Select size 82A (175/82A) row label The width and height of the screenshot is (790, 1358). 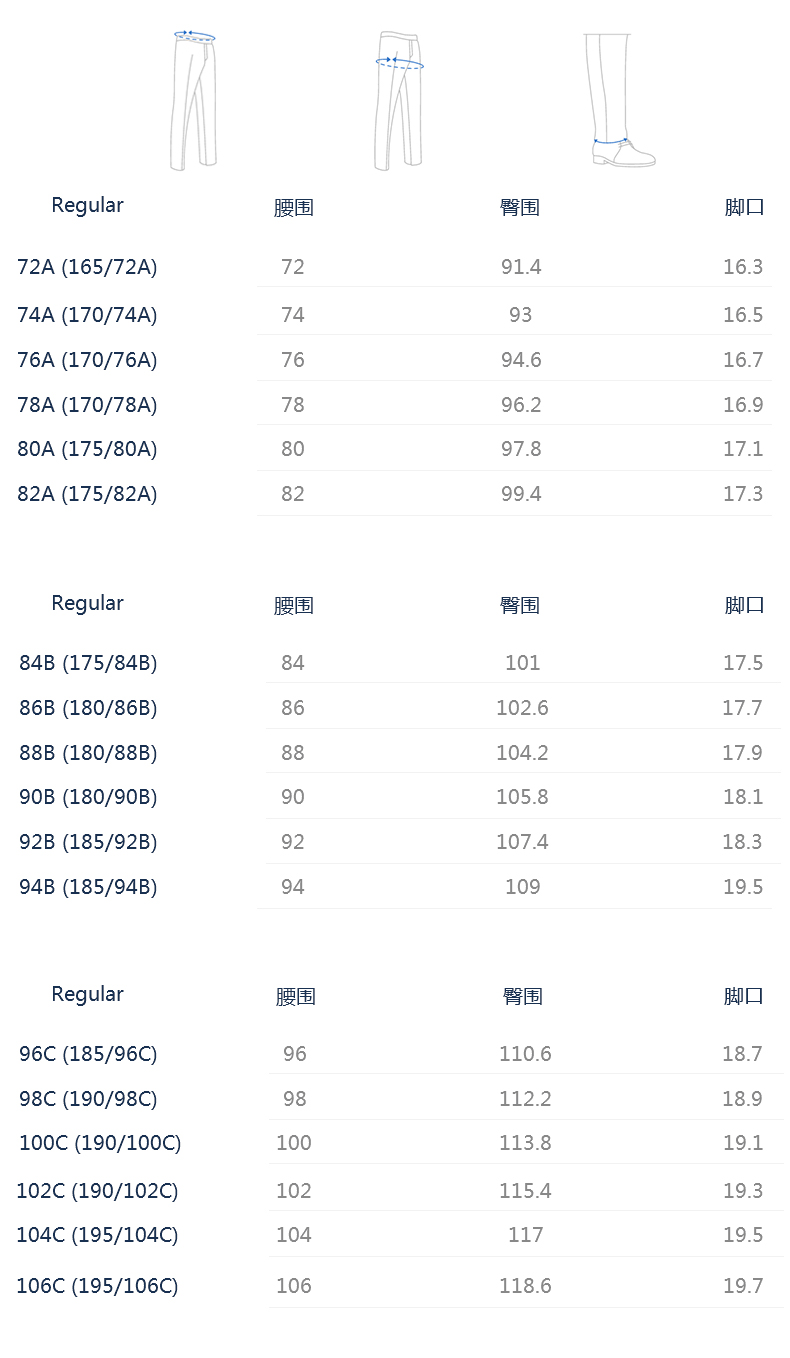pyautogui.click(x=87, y=494)
